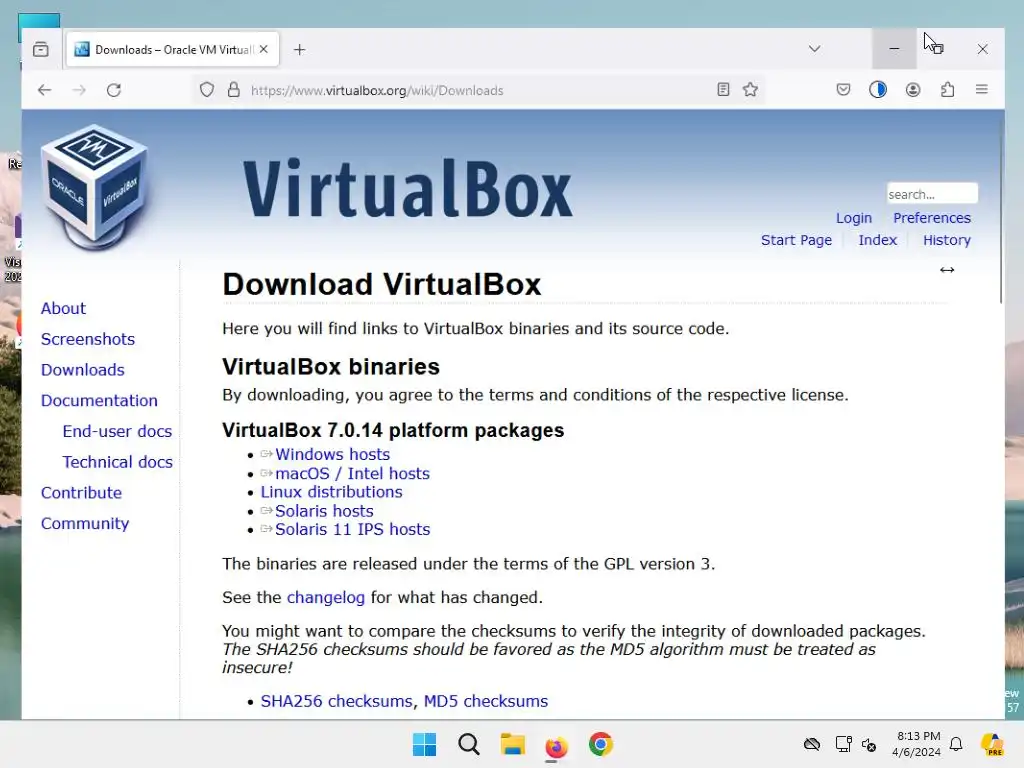Viewport: 1024px width, 768px height.
Task: Open the Login link
Action: [x=854, y=218]
